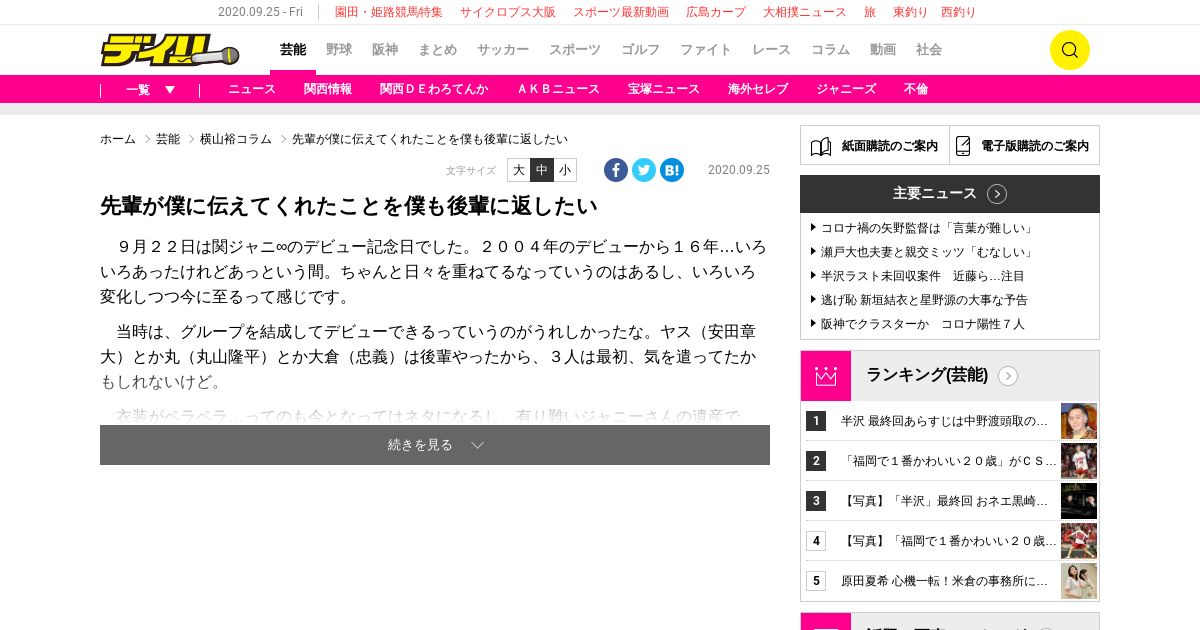
Task: Open ranking 1: 半沢 最終回あらすじ
Action: pos(944,421)
